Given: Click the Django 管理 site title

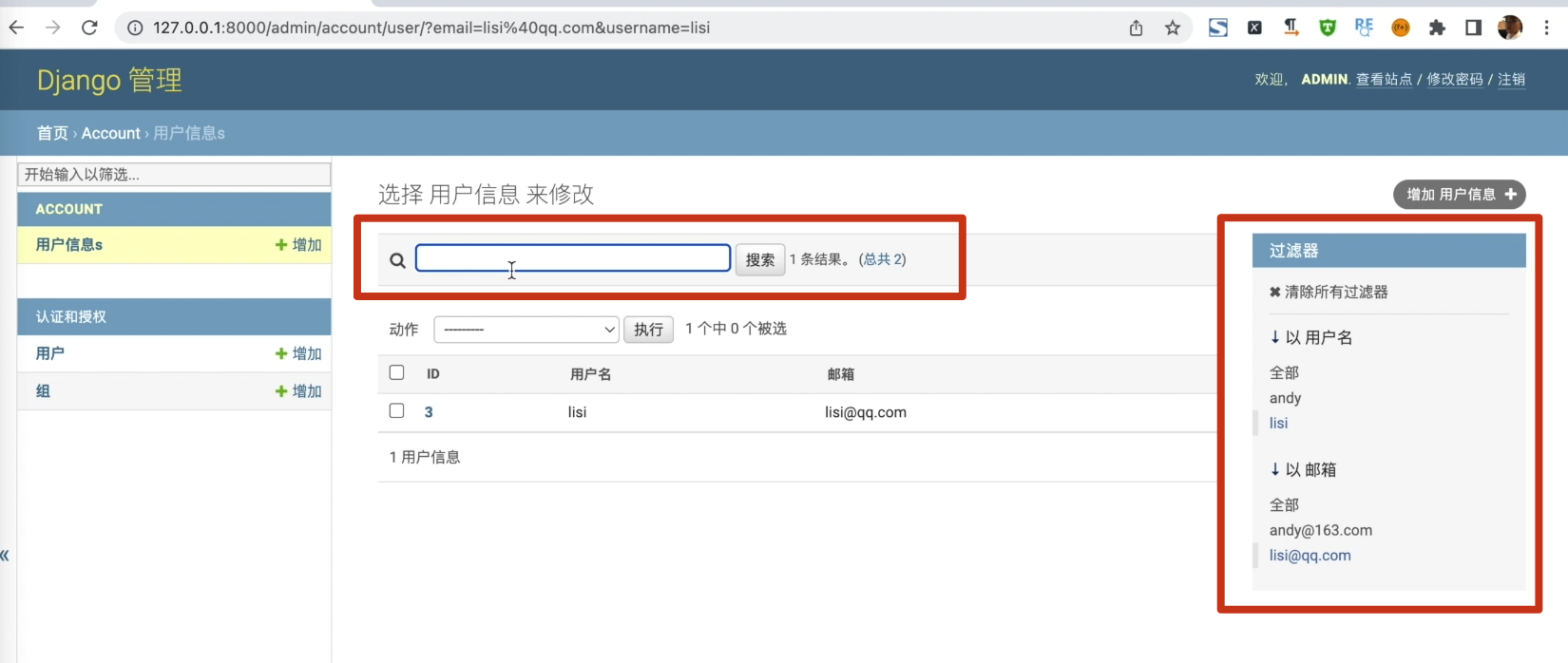Looking at the screenshot, I should tap(109, 80).
